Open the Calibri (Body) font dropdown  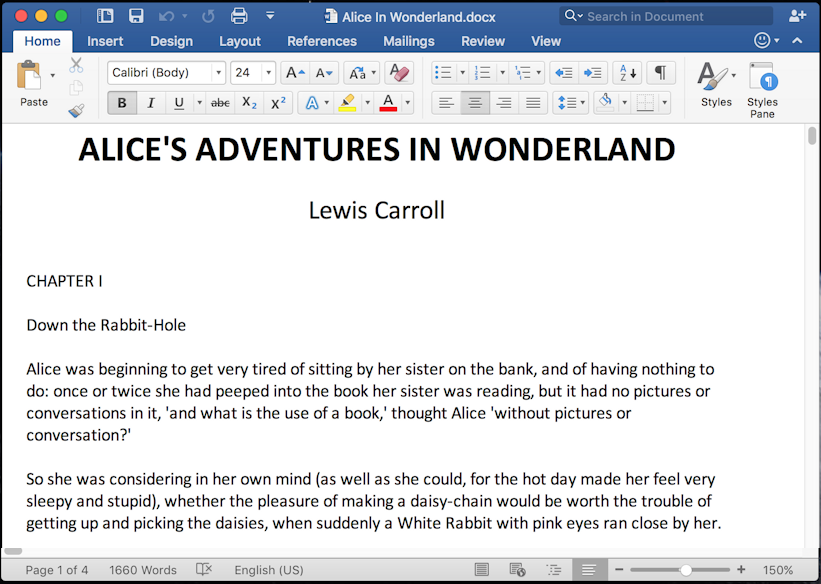tap(218, 73)
